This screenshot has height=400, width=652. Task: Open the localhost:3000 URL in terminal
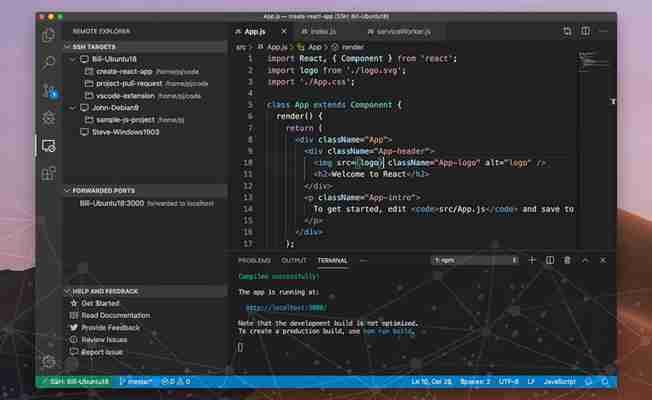click(286, 308)
